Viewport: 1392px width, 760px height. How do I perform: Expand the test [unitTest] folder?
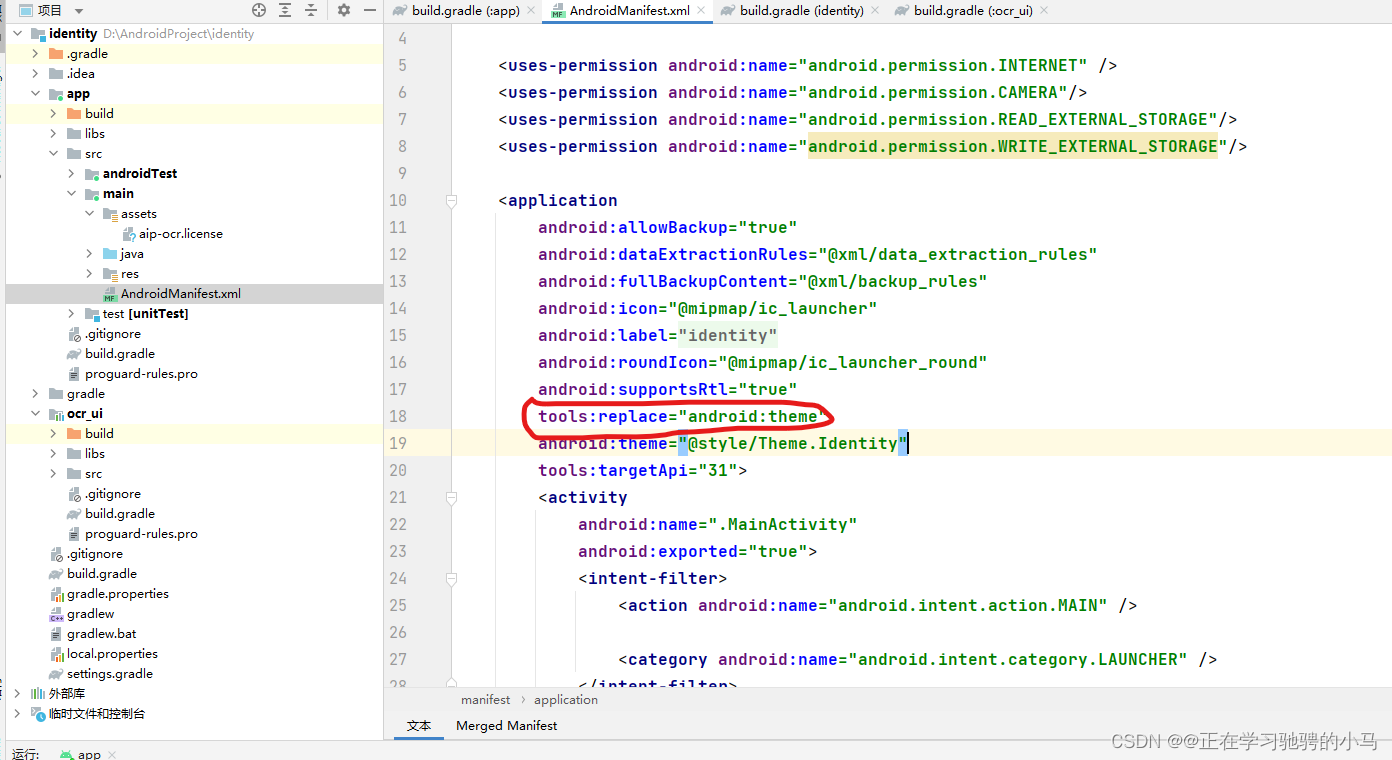pos(71,314)
